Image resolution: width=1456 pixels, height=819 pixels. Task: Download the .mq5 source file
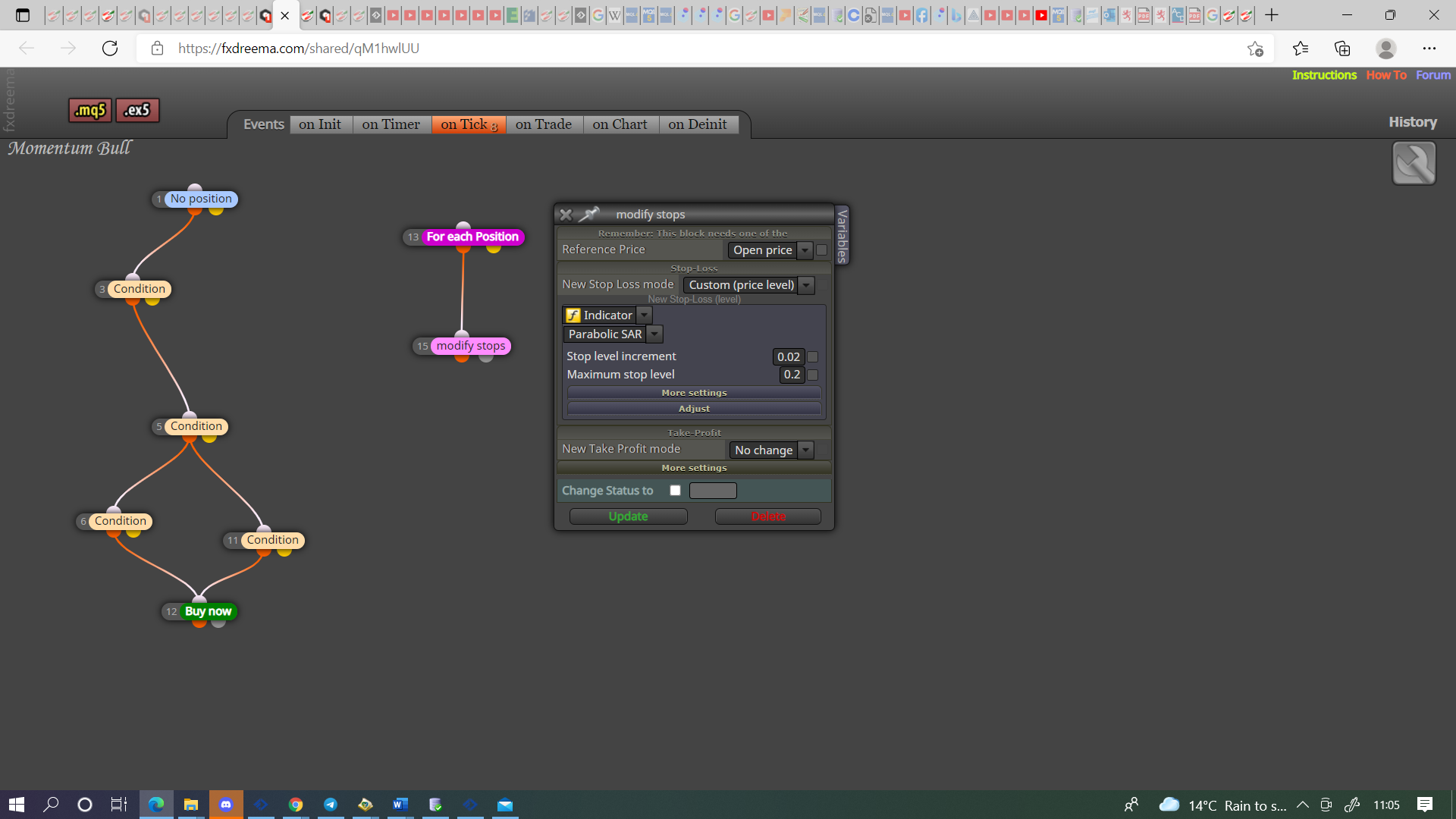(x=90, y=110)
